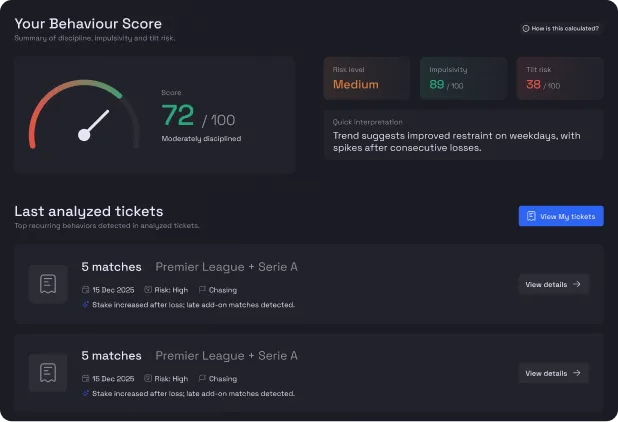Click the calendar icon on the first ticket
Screen dimensions: 618x422
(x=85, y=290)
